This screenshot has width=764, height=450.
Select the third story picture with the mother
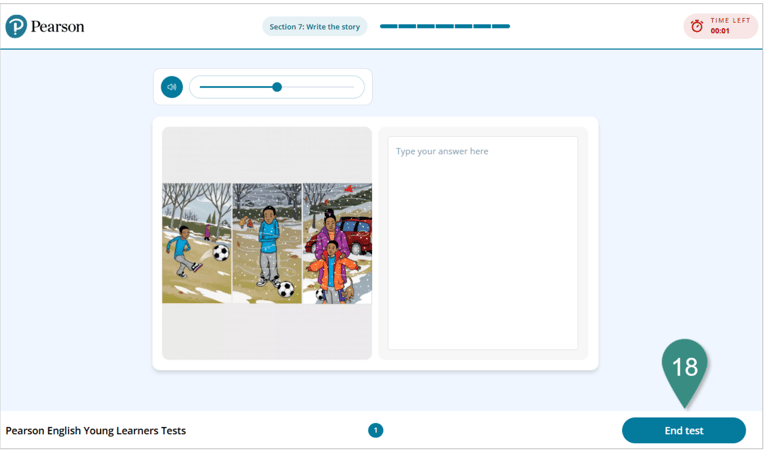click(337, 243)
